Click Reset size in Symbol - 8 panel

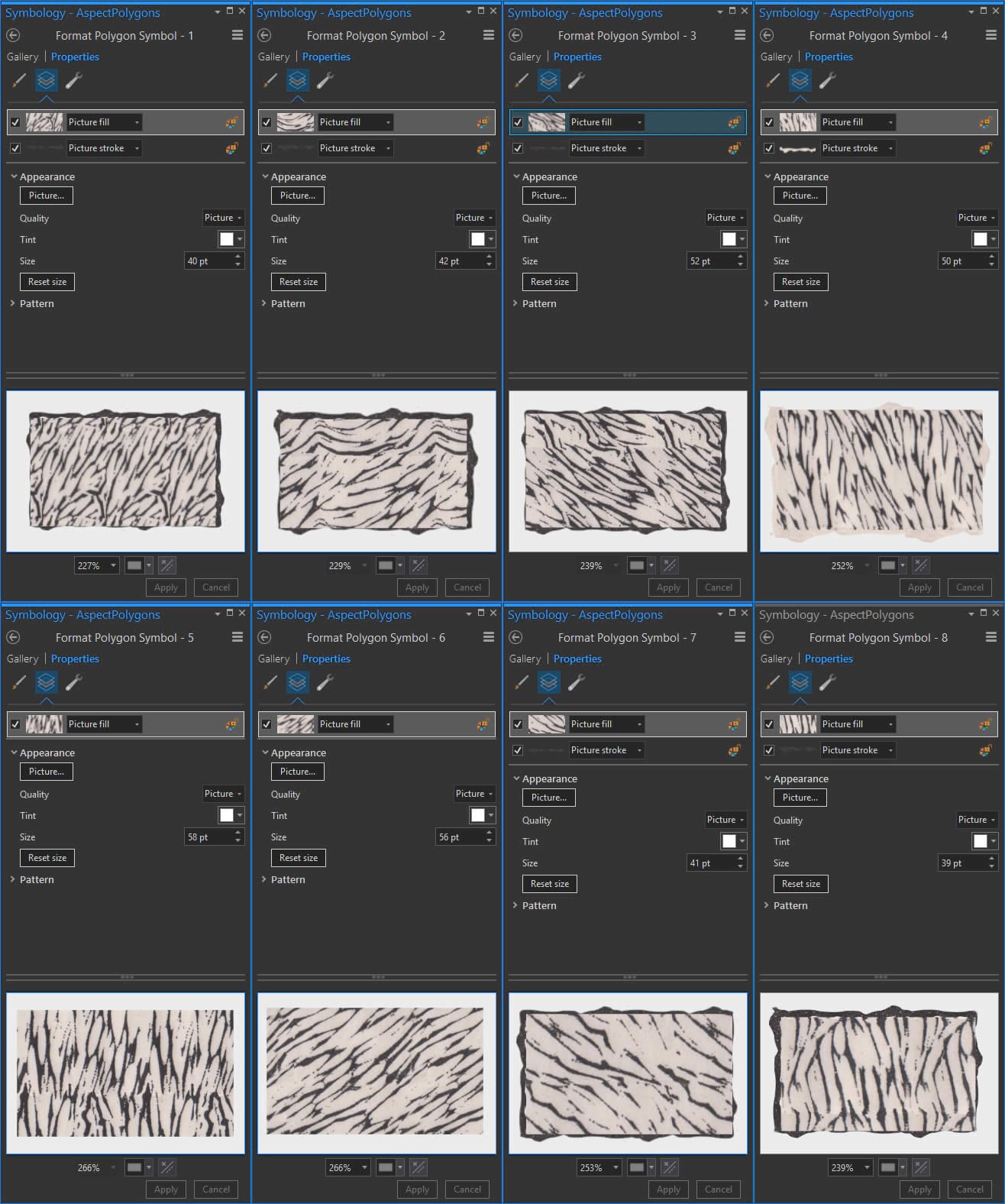point(801,884)
